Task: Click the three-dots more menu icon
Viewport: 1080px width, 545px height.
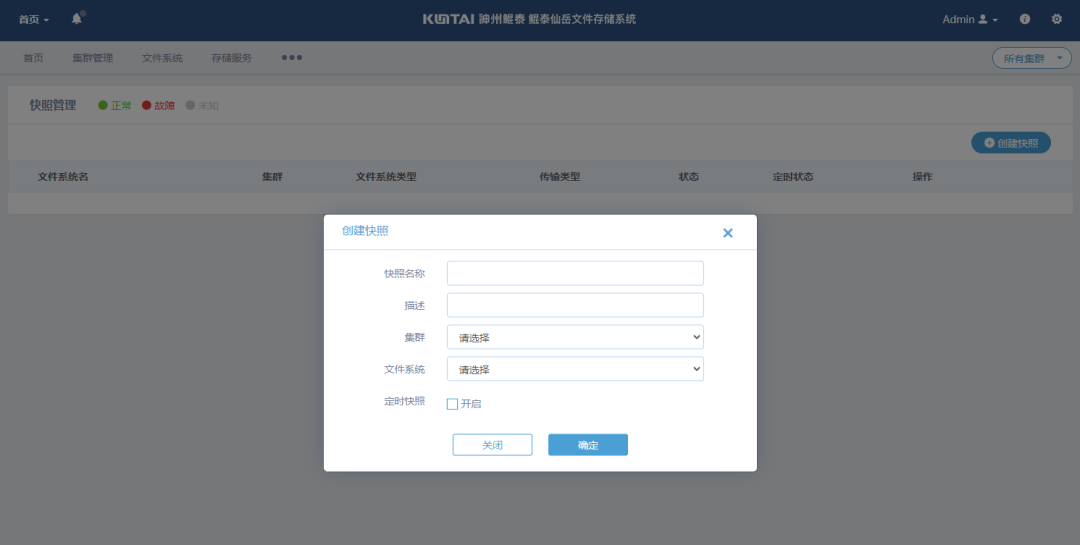Action: [291, 58]
